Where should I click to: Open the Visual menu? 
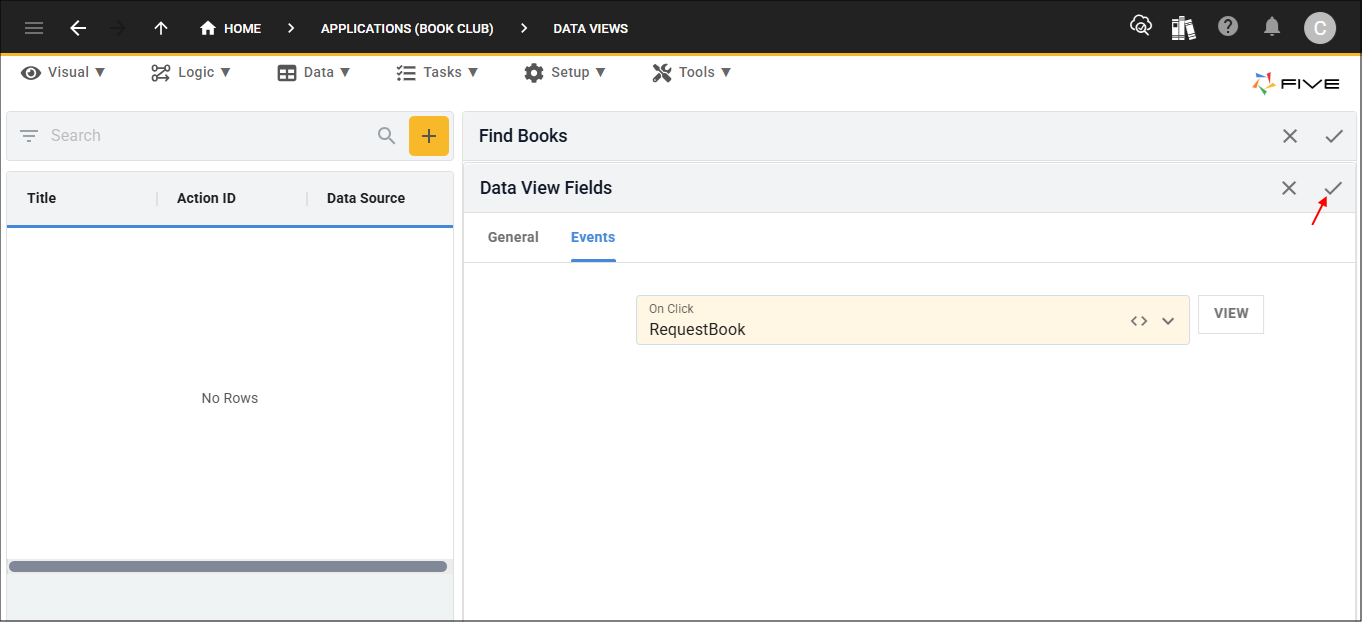click(x=64, y=72)
